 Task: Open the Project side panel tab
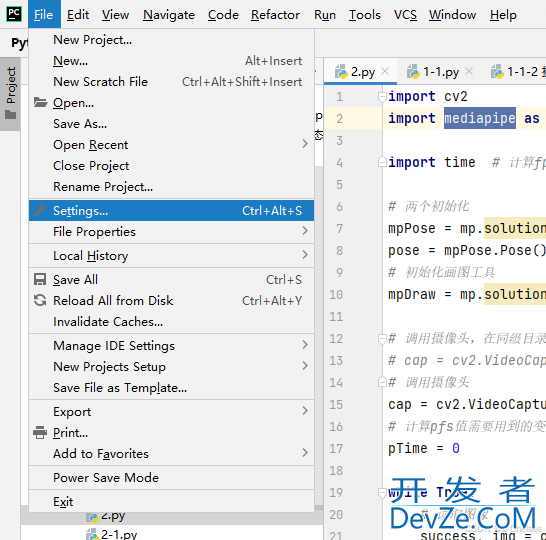10,94
